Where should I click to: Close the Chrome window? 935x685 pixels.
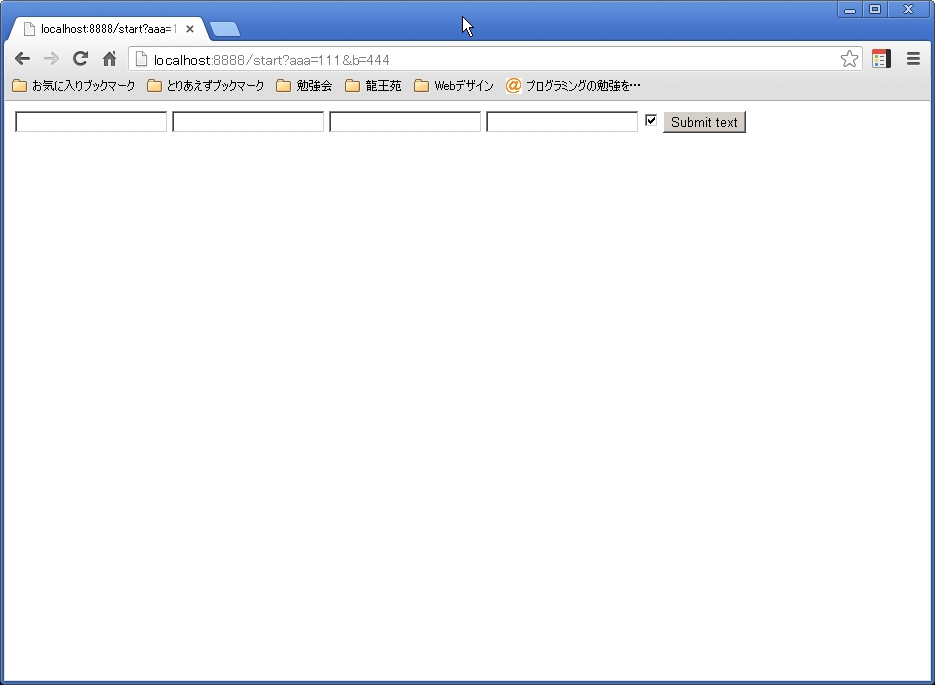[x=908, y=9]
